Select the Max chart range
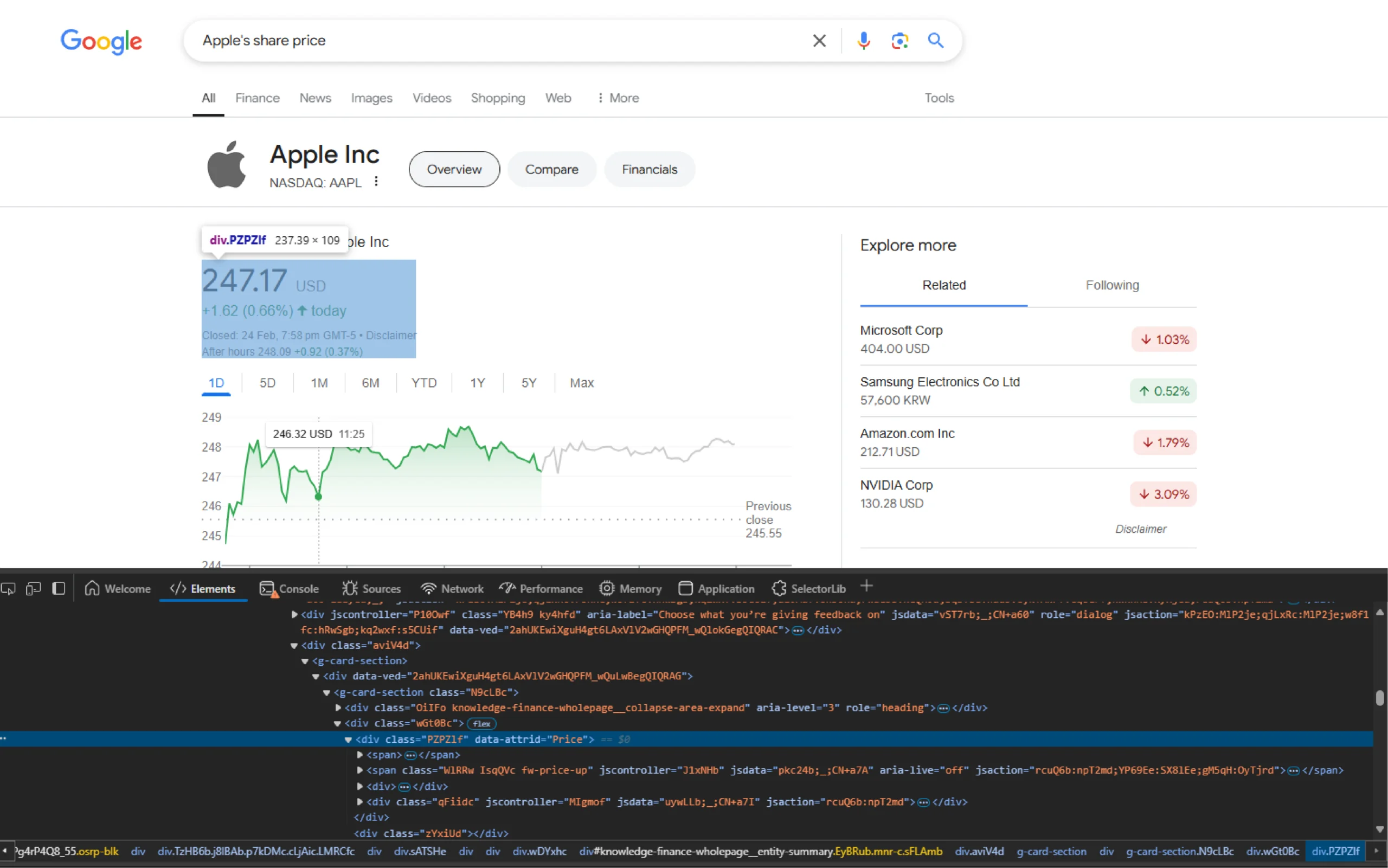Screen dimensions: 1388x868 (x=581, y=383)
